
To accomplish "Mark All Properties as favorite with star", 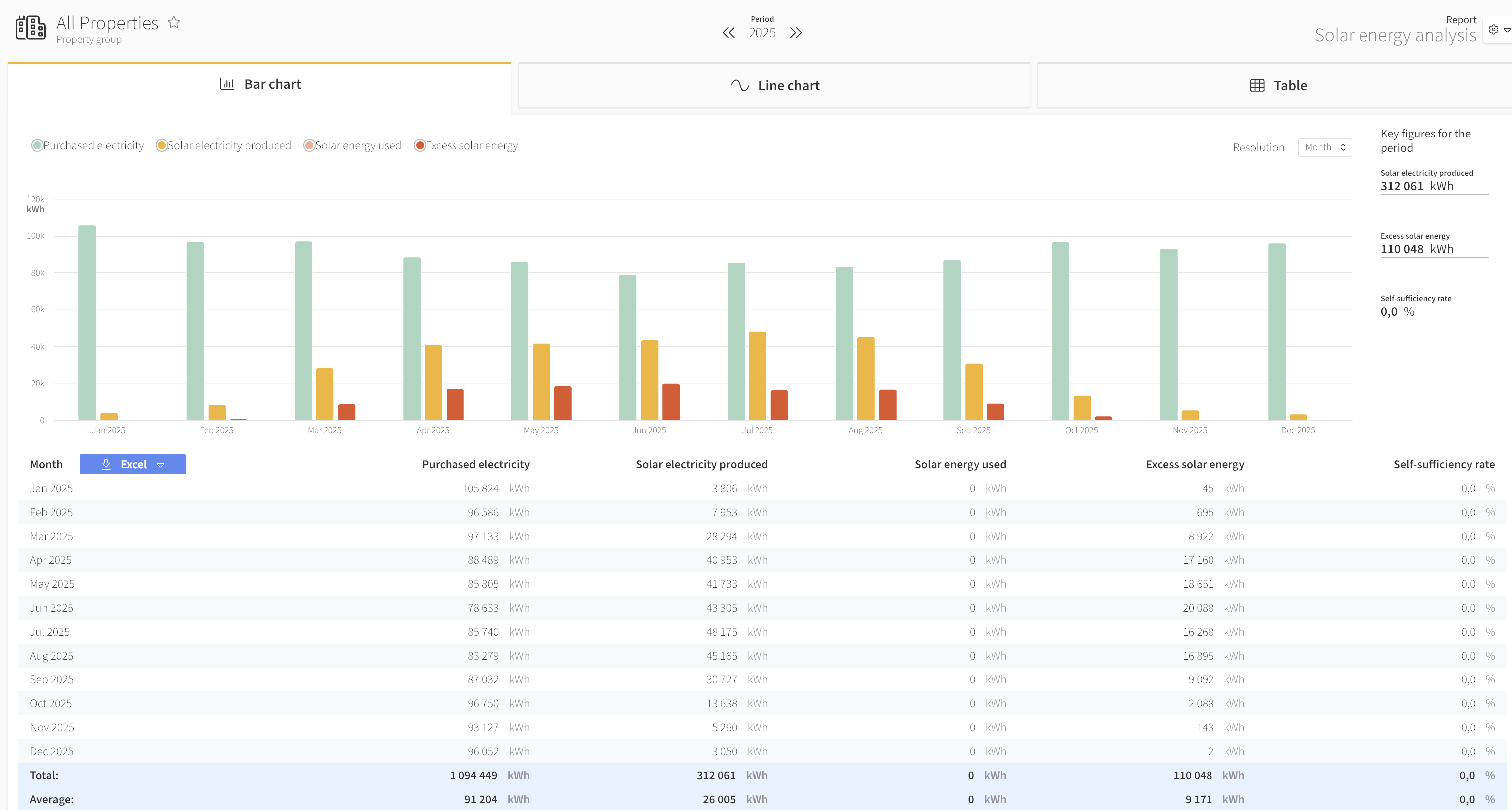I will (174, 23).
